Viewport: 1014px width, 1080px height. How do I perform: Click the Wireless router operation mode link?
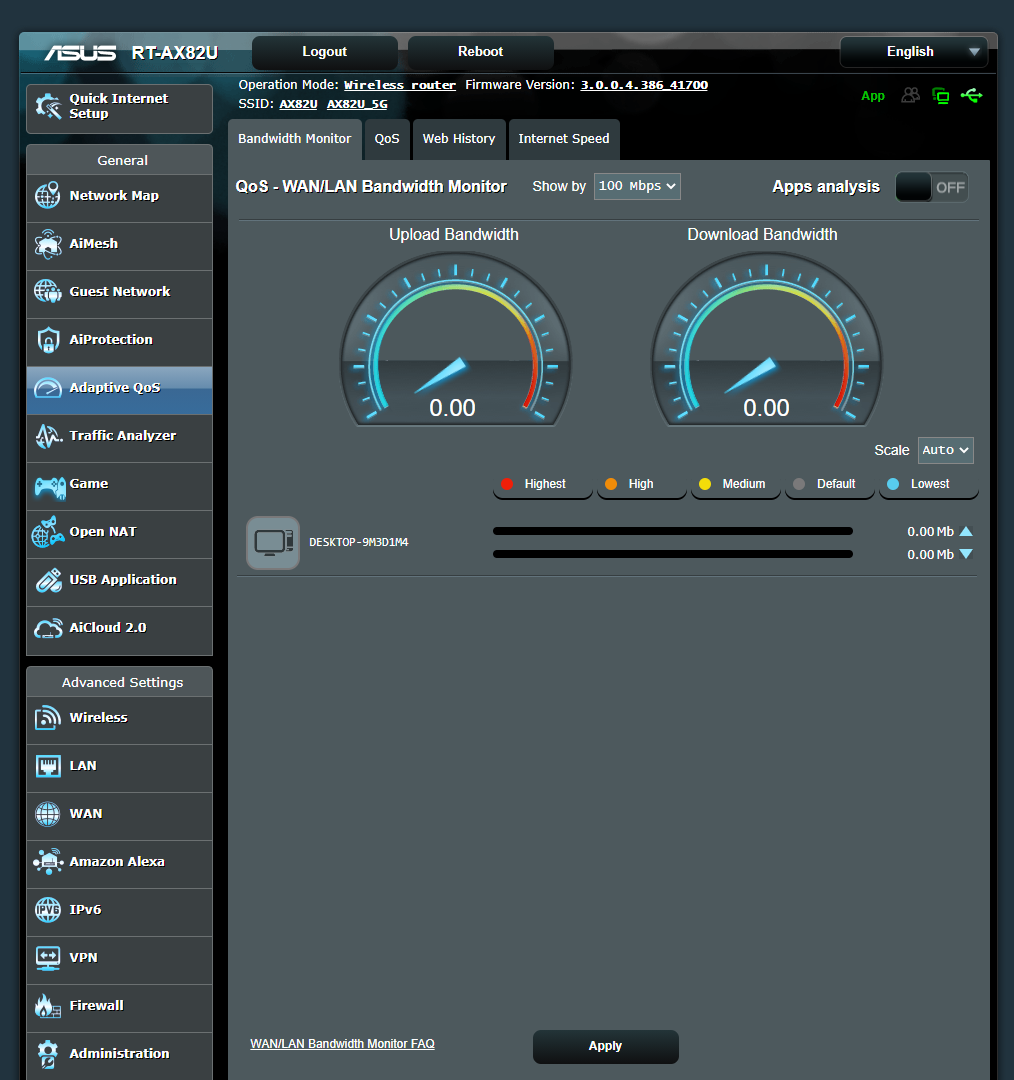[400, 85]
